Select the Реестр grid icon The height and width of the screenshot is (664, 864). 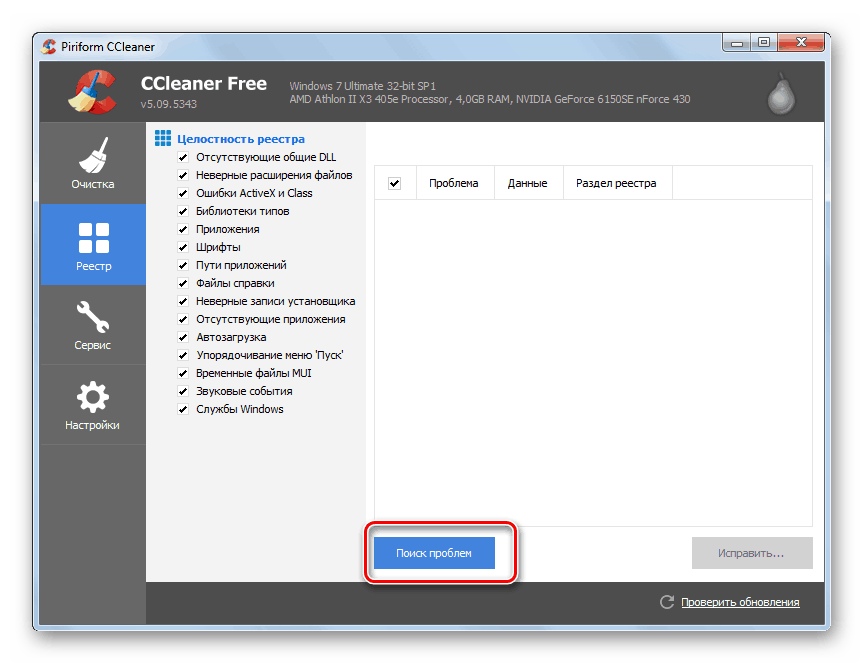pos(94,238)
